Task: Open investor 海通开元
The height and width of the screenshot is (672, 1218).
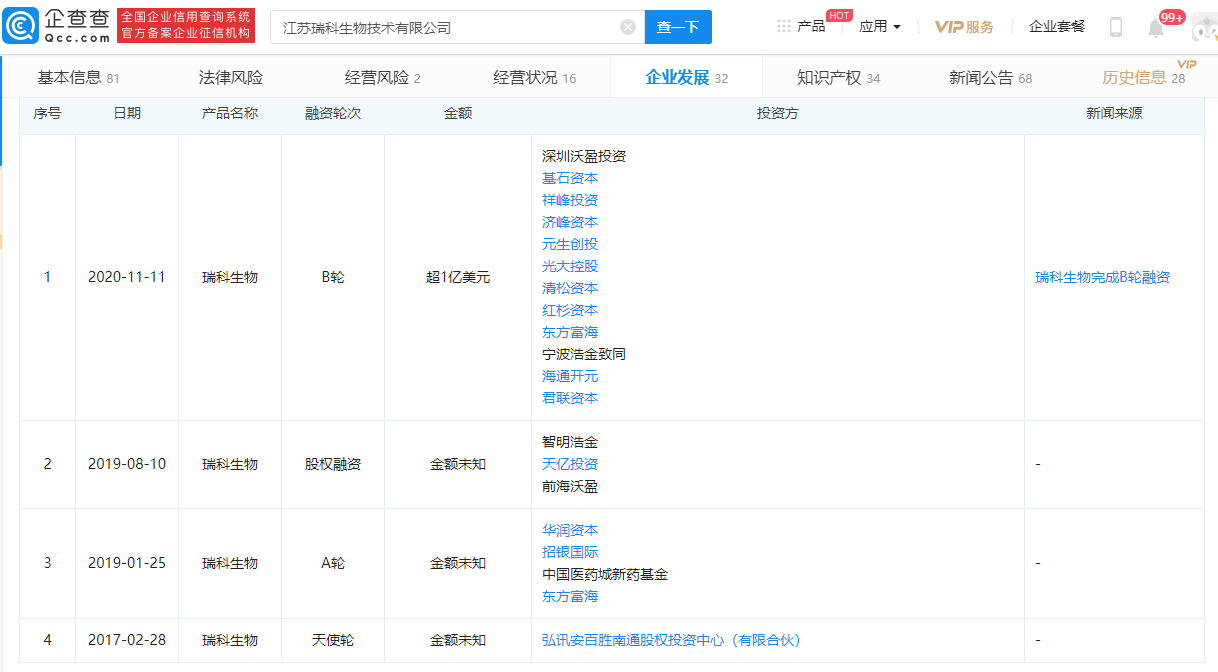Action: 570,376
